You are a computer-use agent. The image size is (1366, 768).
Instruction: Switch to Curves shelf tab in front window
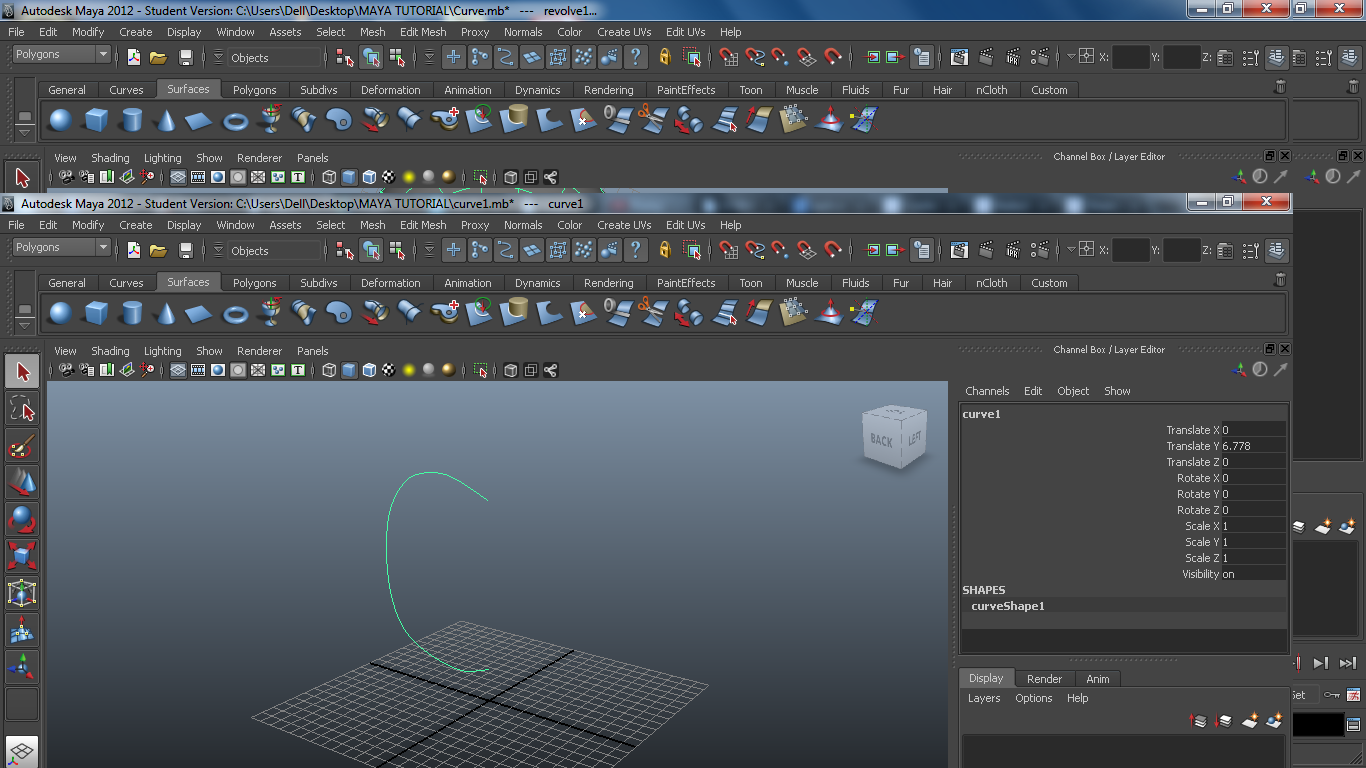(126, 283)
